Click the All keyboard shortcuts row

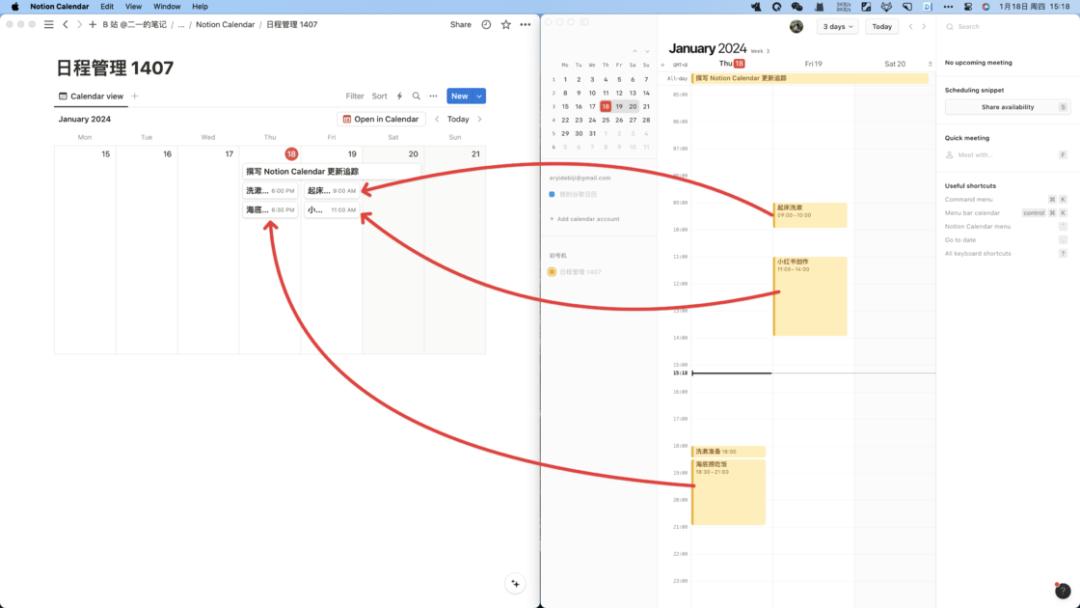point(1006,254)
